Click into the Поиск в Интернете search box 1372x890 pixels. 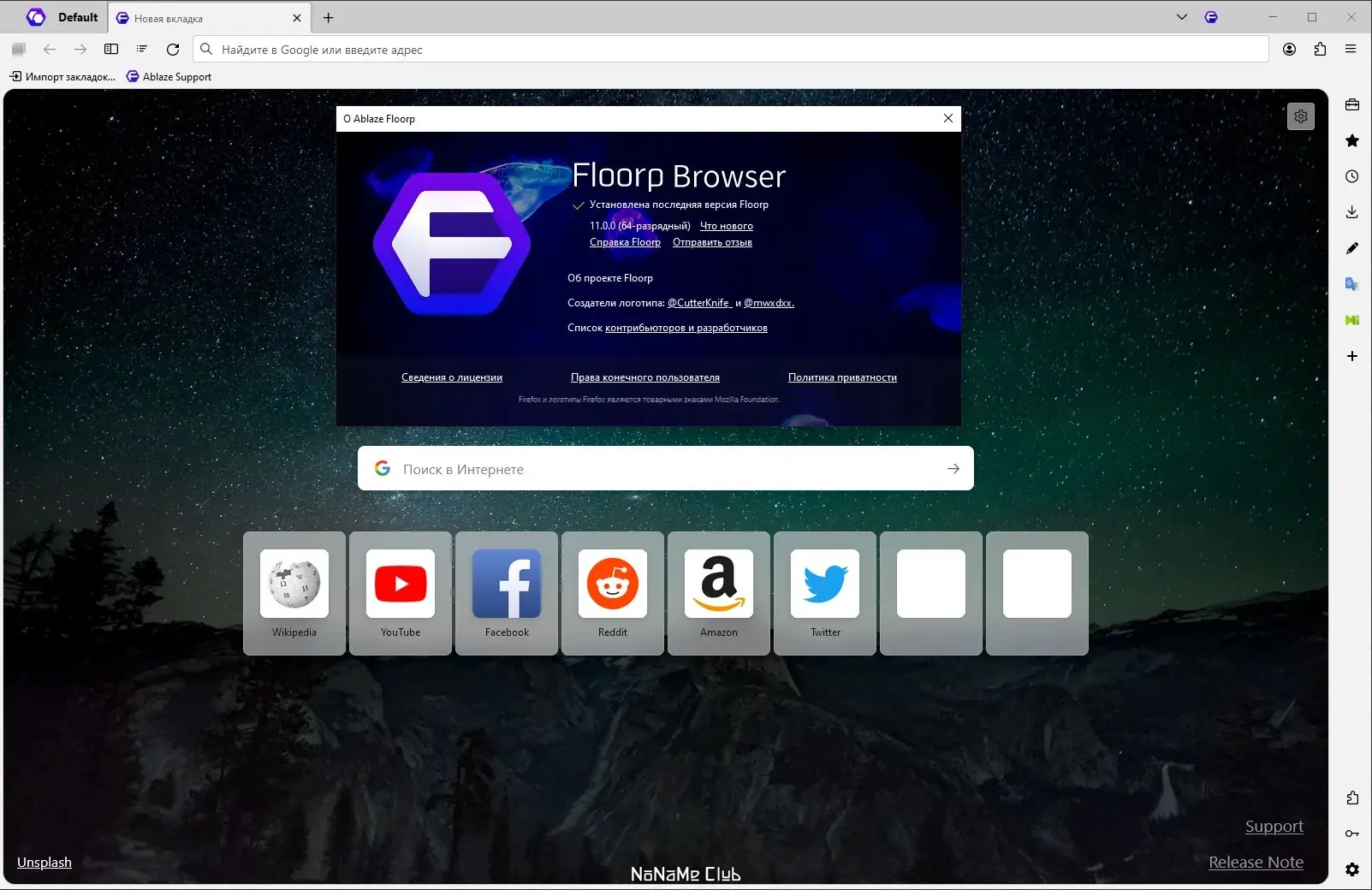(x=666, y=468)
